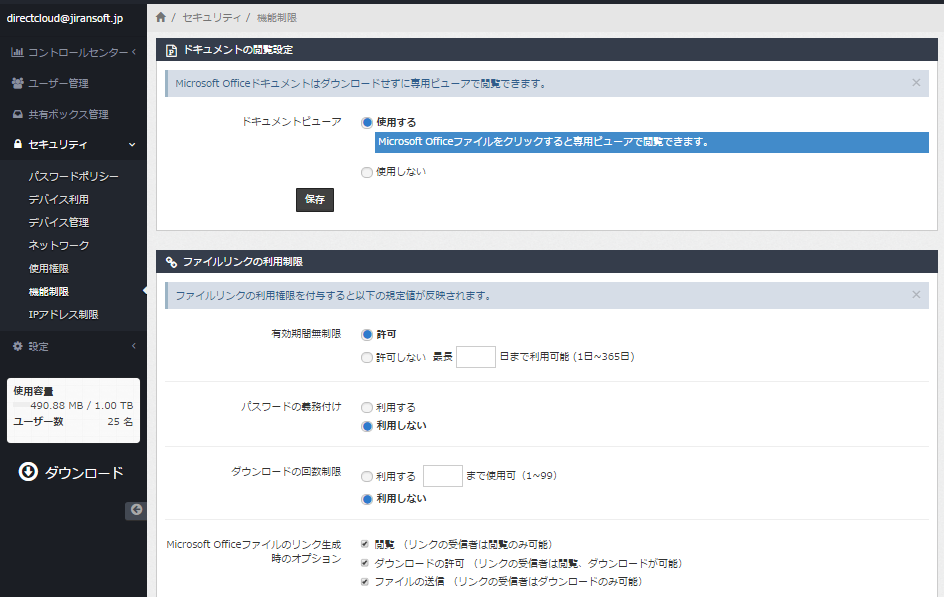
Task: Focus the 最長 days input field
Action: (476, 357)
